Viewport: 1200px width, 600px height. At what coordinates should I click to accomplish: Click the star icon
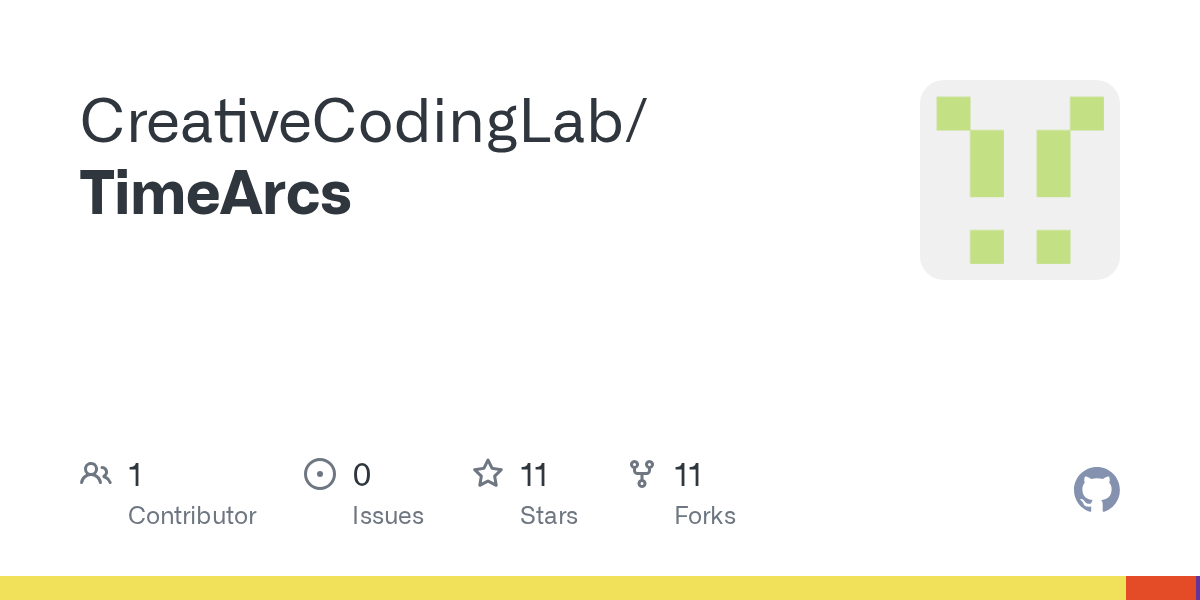(487, 474)
